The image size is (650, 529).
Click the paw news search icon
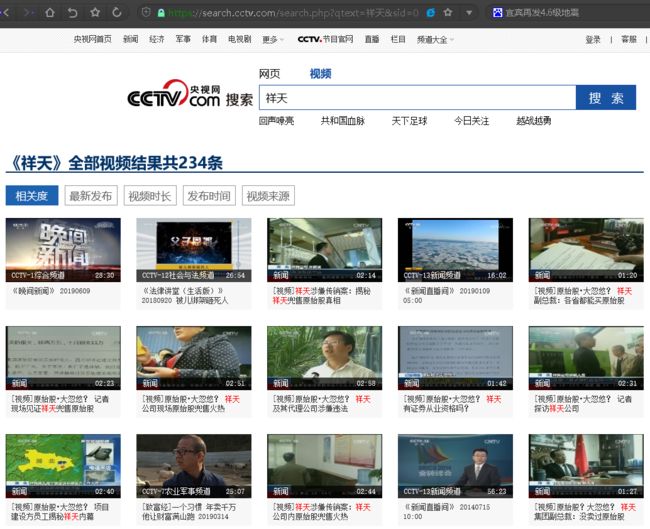(497, 13)
